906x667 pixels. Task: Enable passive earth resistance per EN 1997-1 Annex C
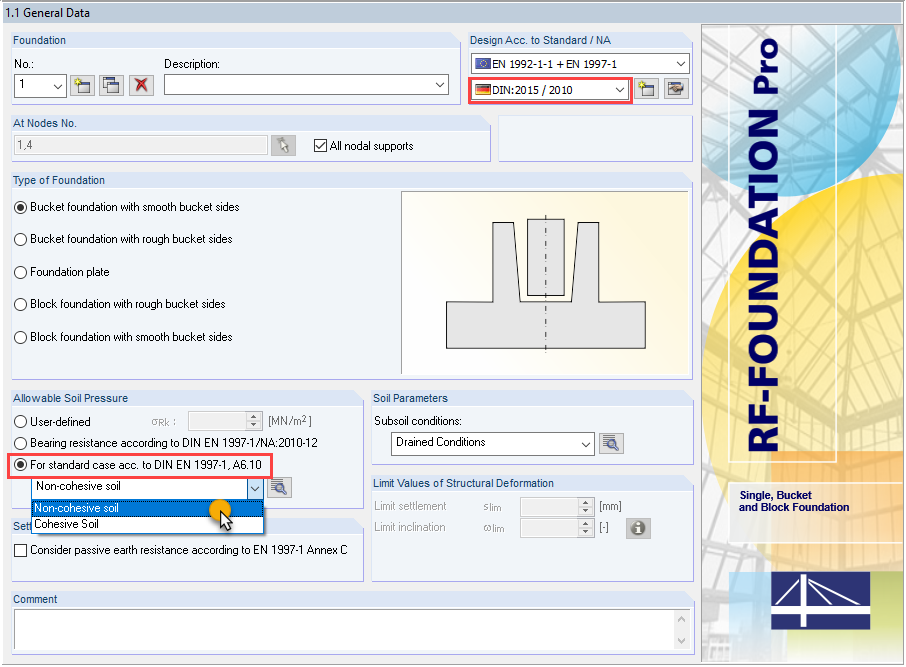pyautogui.click(x=18, y=549)
